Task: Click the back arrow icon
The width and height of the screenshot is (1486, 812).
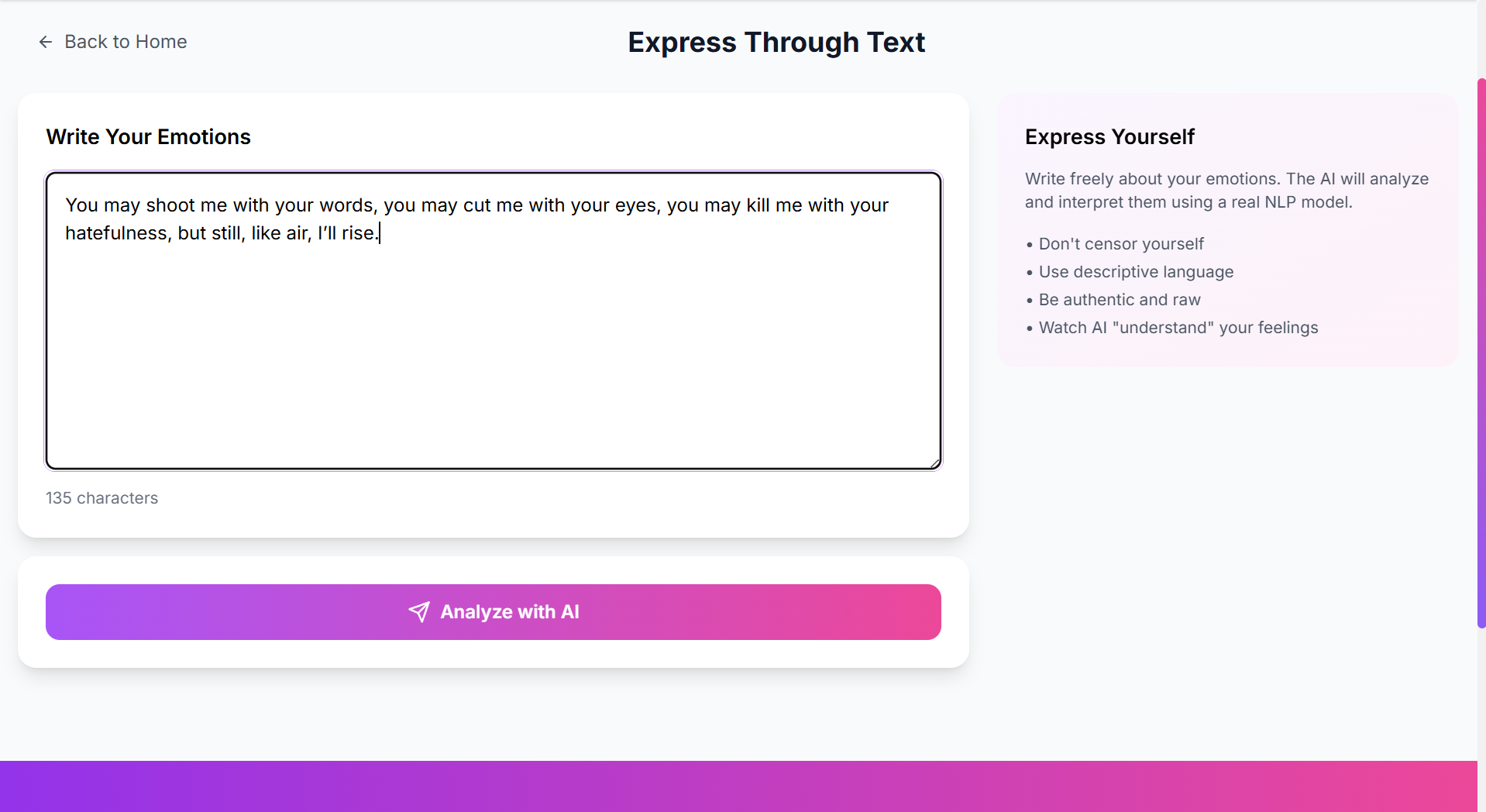Action: point(46,42)
